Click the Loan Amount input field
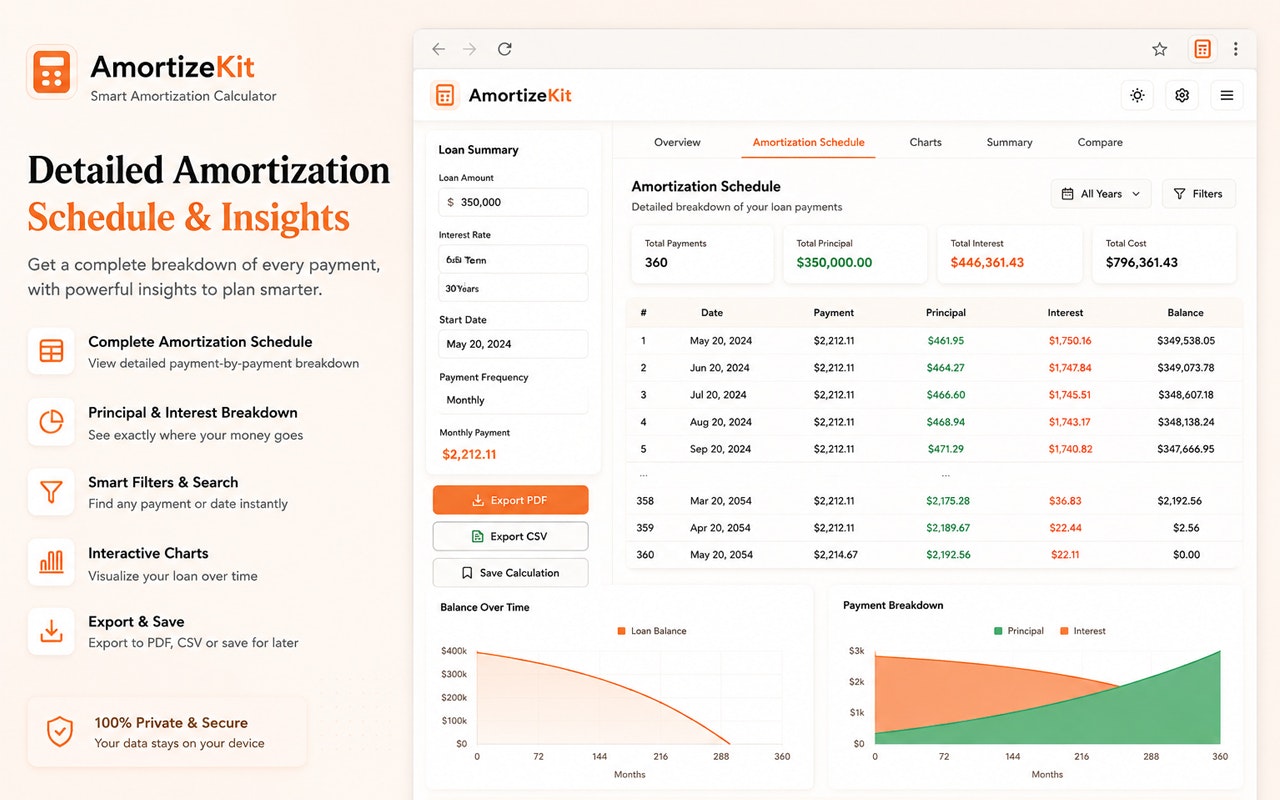 [513, 202]
